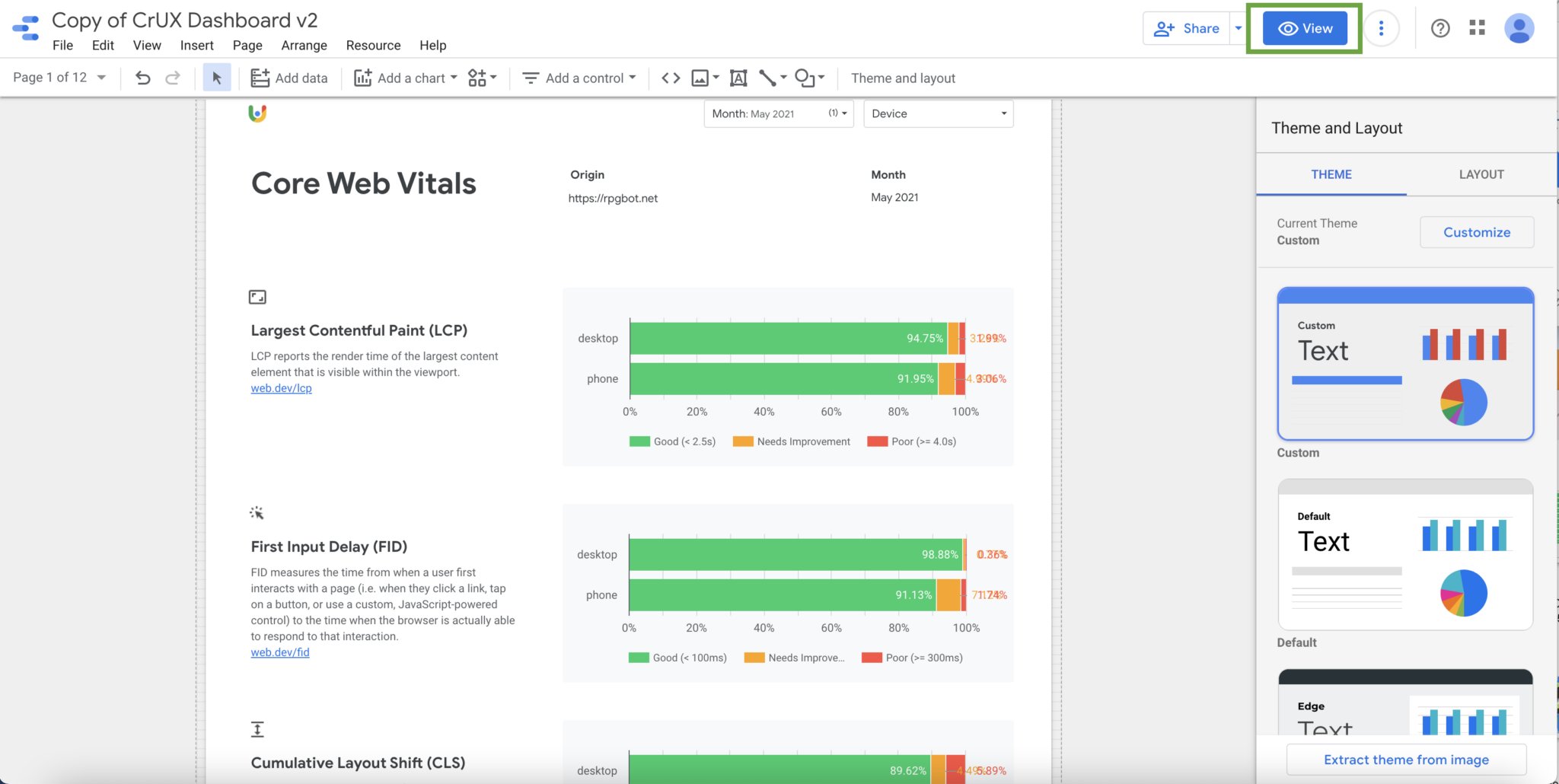Open the web.dev/lcp link
Viewport: 1559px width, 784px height.
click(281, 388)
